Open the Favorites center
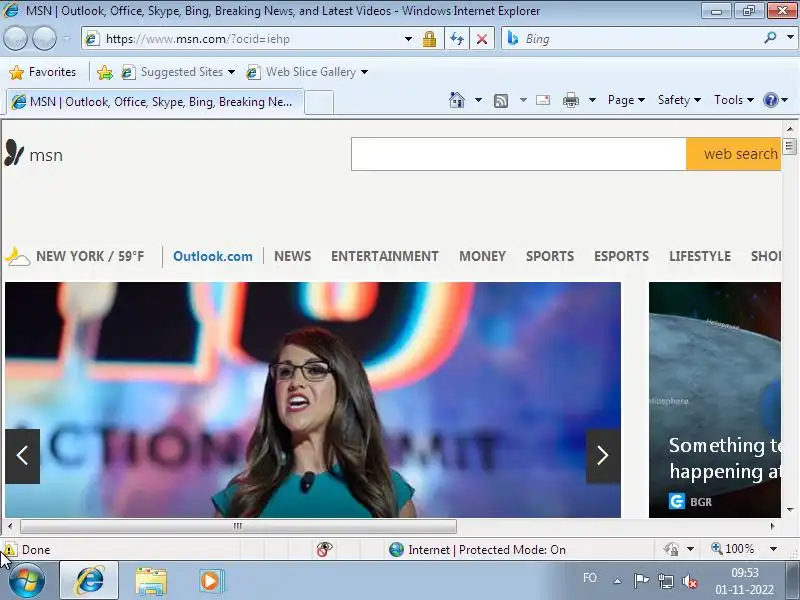This screenshot has width=800, height=600. pos(43,72)
